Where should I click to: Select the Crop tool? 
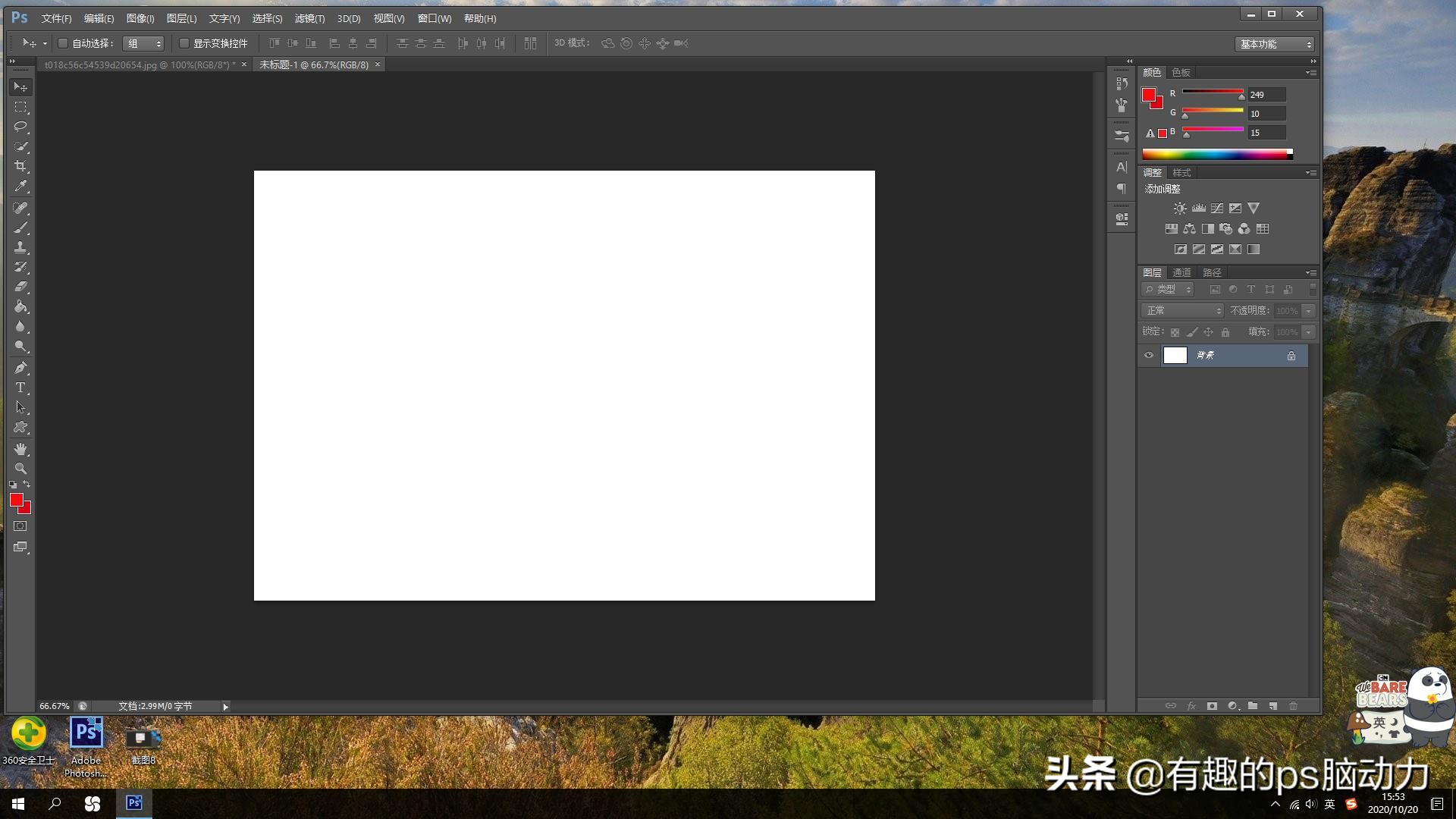[x=20, y=166]
